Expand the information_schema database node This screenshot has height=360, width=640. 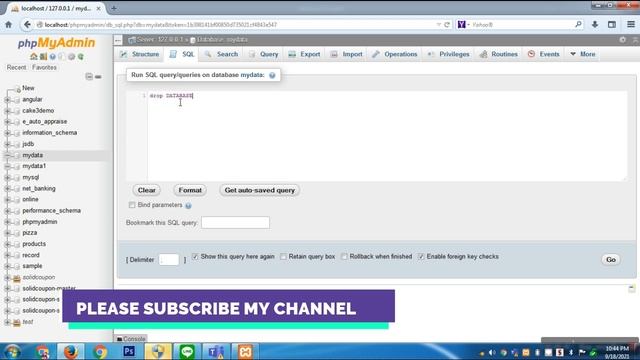click(7, 133)
